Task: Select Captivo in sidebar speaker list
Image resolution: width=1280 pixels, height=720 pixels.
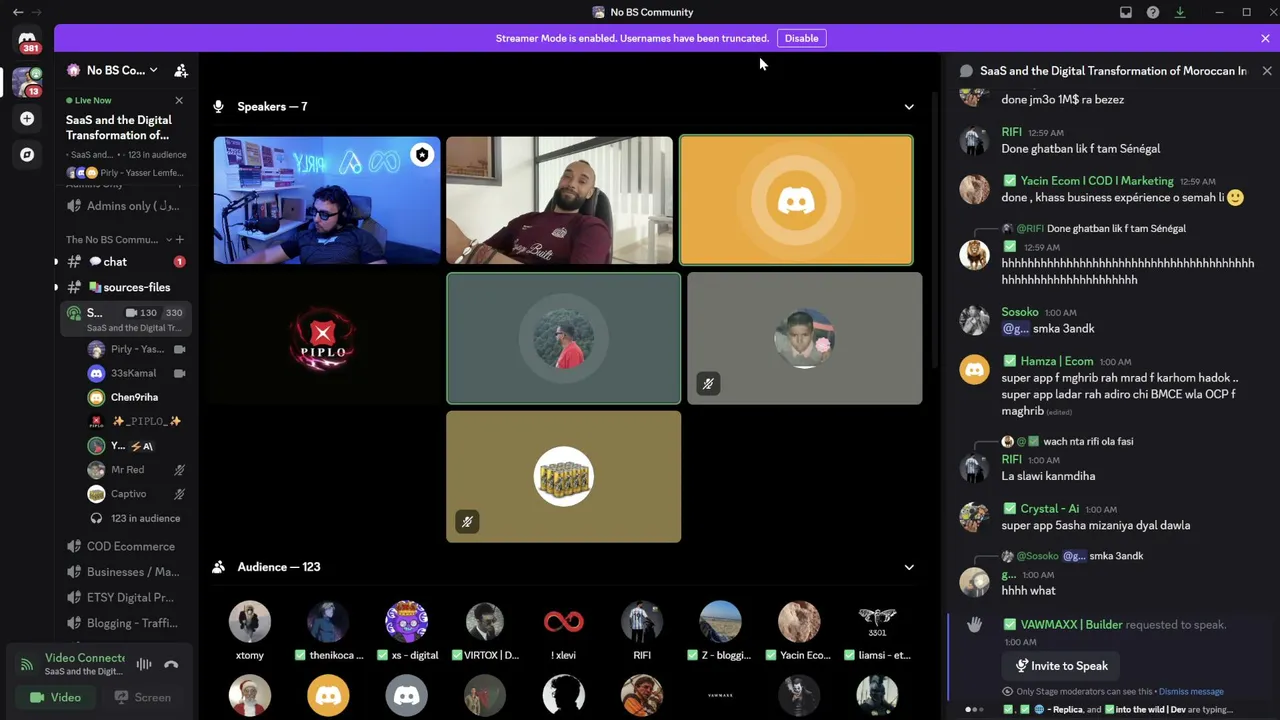Action: pos(137,493)
